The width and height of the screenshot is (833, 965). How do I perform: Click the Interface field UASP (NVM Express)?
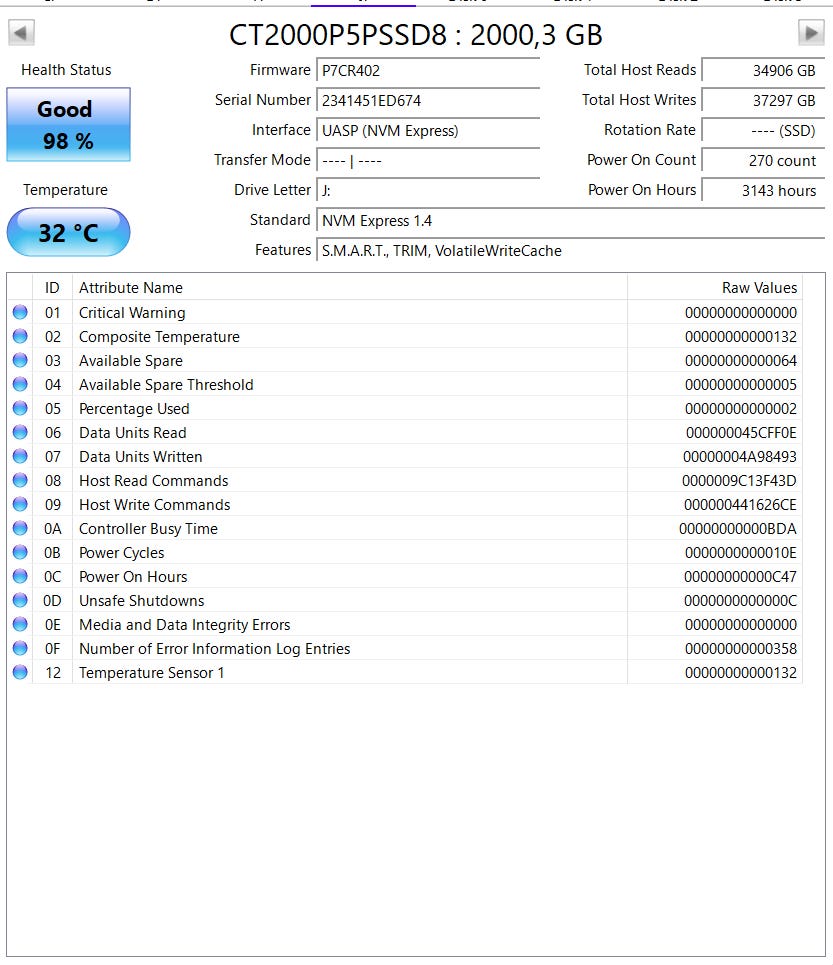click(x=428, y=130)
